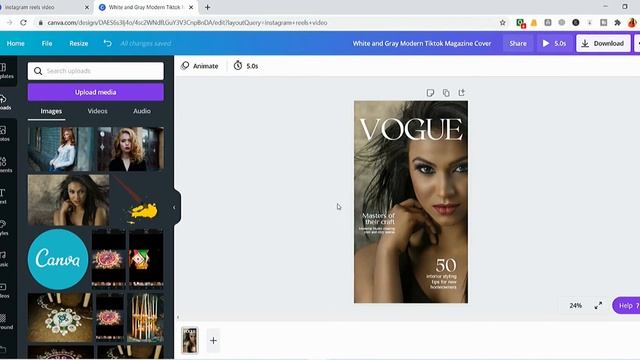Screen dimensions: 640x360
Task: Select the large 50 text on canvas
Action: (x=446, y=265)
